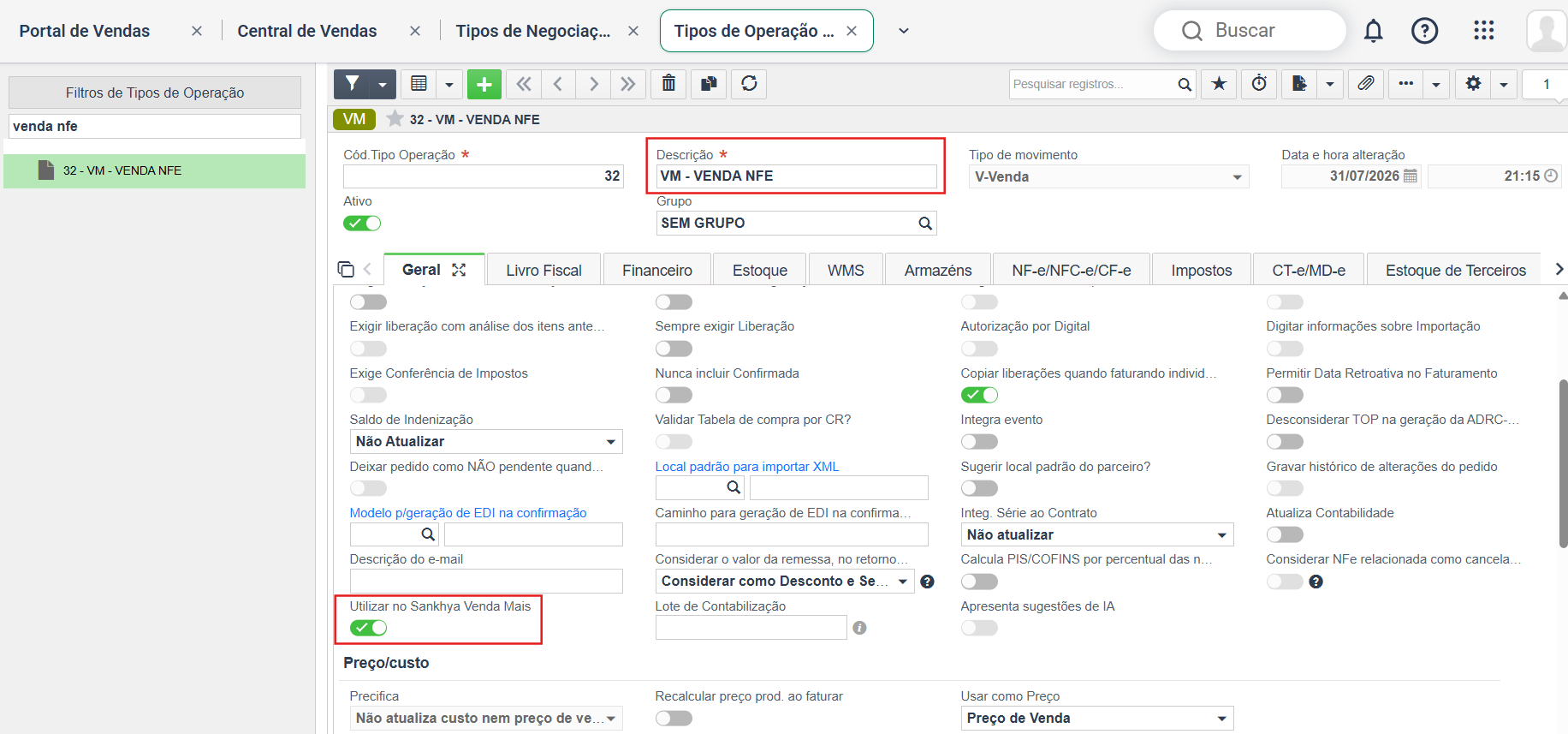Viewport: 1568px width, 734px height.
Task: Duplicate the current record icon
Action: [x=709, y=84]
